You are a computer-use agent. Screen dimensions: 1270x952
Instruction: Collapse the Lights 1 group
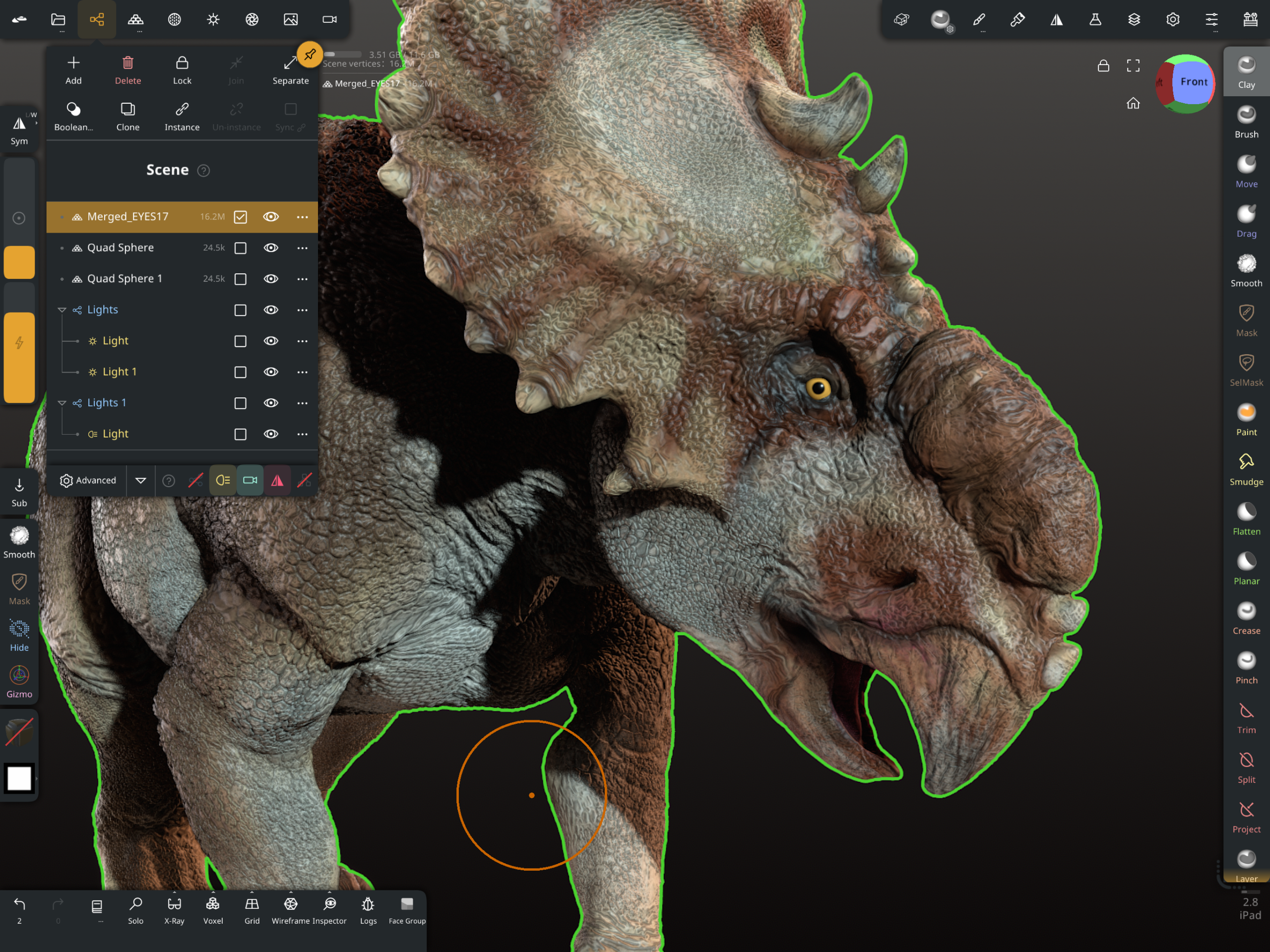(x=62, y=403)
